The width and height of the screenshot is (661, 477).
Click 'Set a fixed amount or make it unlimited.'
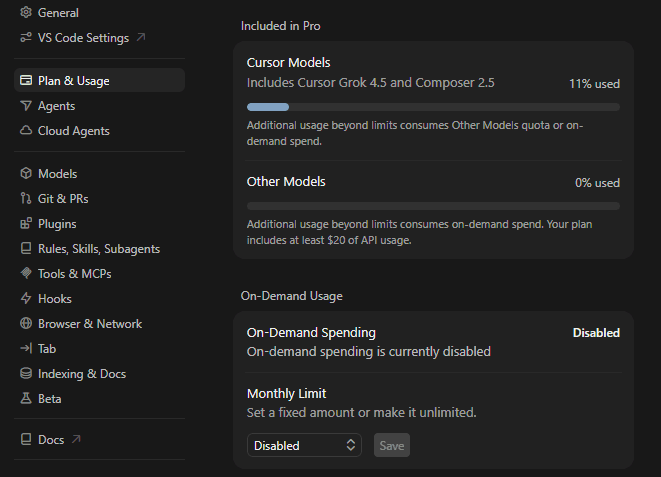coord(361,412)
